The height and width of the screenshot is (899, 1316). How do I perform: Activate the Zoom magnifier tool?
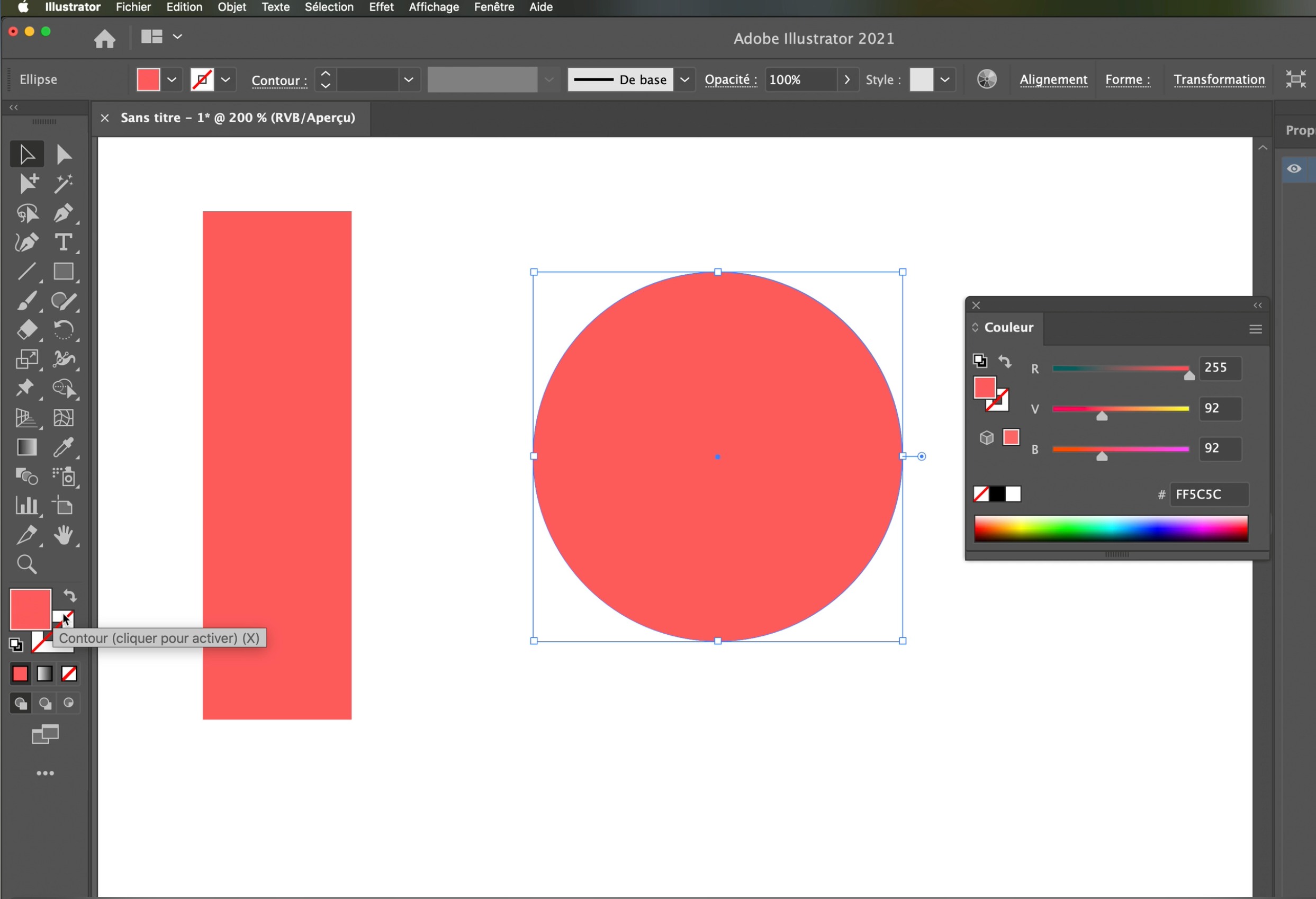click(26, 564)
